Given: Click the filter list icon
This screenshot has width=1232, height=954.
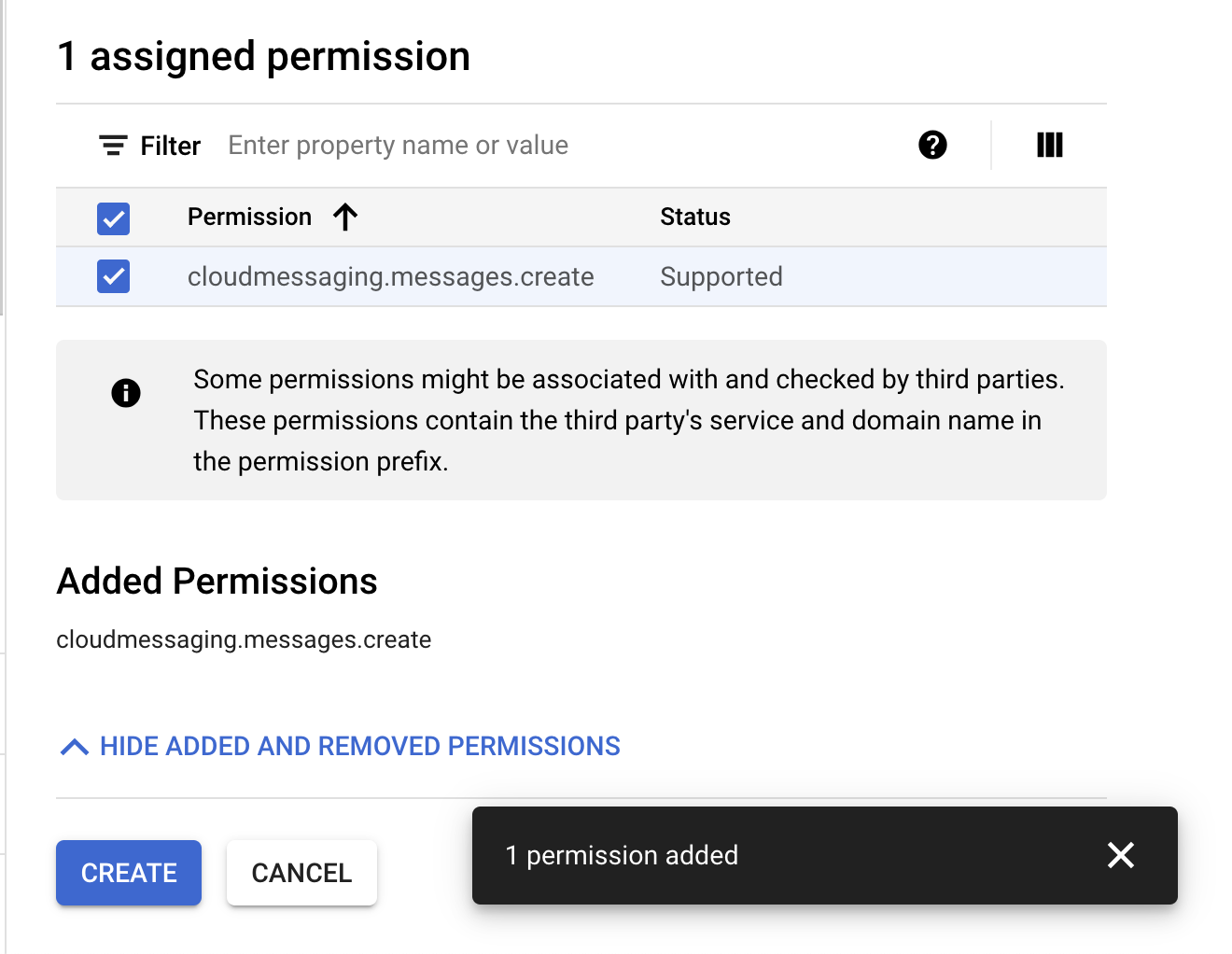Looking at the screenshot, I should click(x=113, y=146).
